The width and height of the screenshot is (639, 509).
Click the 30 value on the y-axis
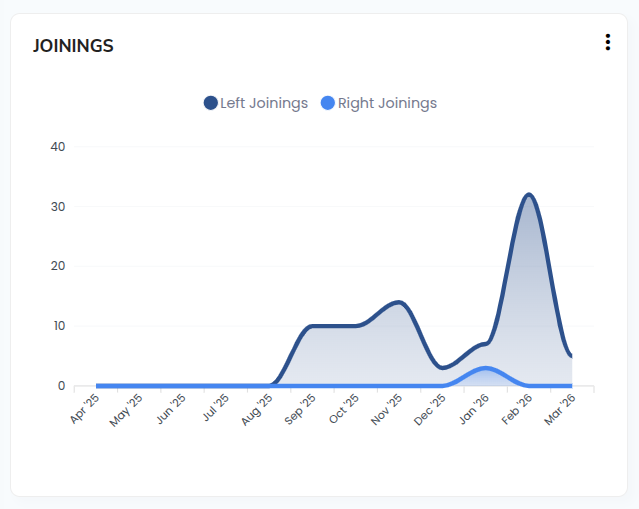point(57,207)
